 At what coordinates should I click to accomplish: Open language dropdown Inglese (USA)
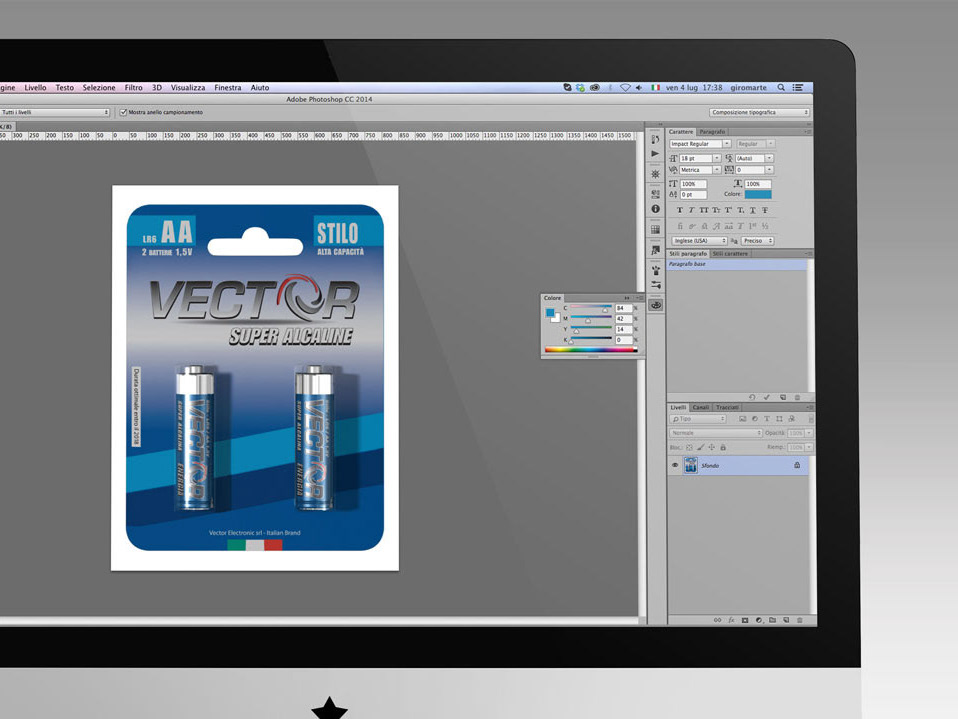click(x=700, y=241)
